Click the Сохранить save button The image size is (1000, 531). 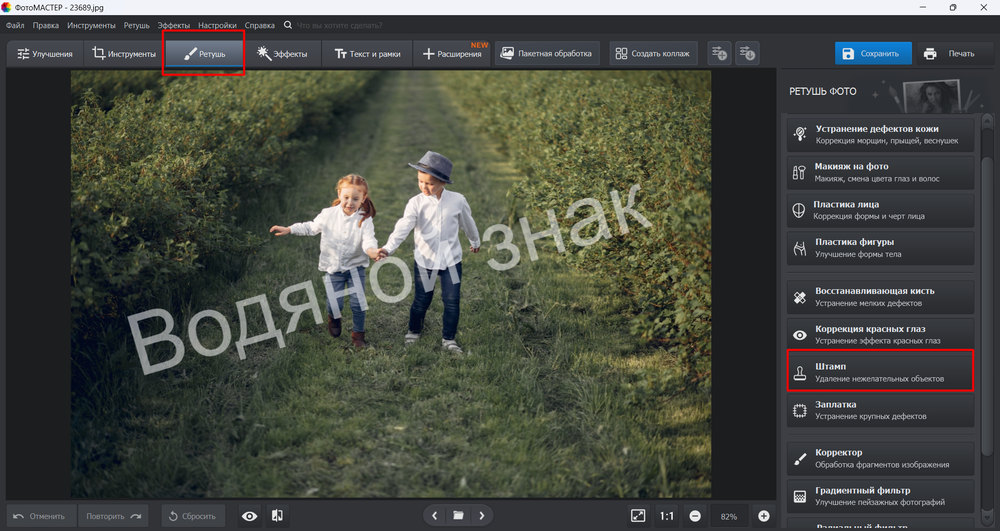pos(873,54)
